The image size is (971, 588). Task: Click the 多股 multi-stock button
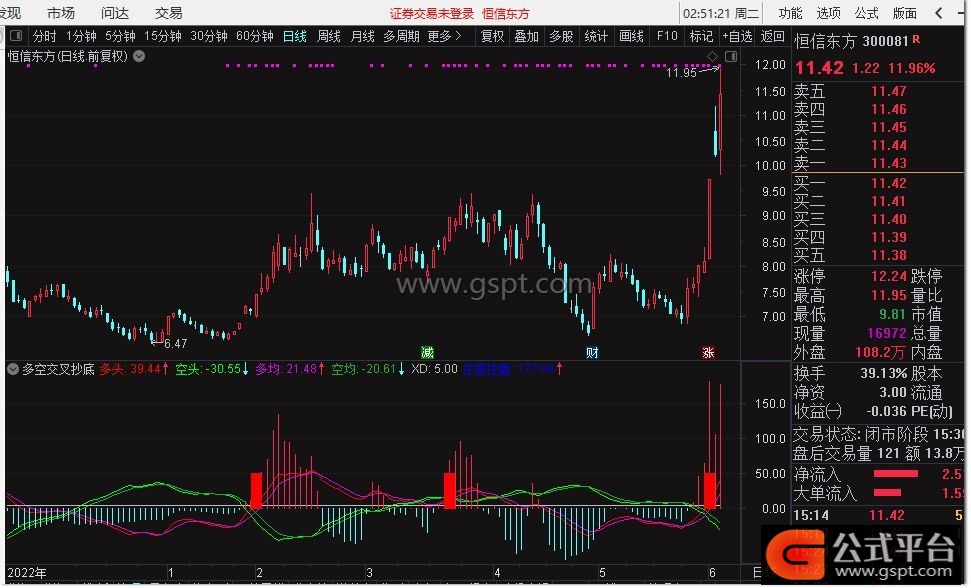(x=561, y=37)
